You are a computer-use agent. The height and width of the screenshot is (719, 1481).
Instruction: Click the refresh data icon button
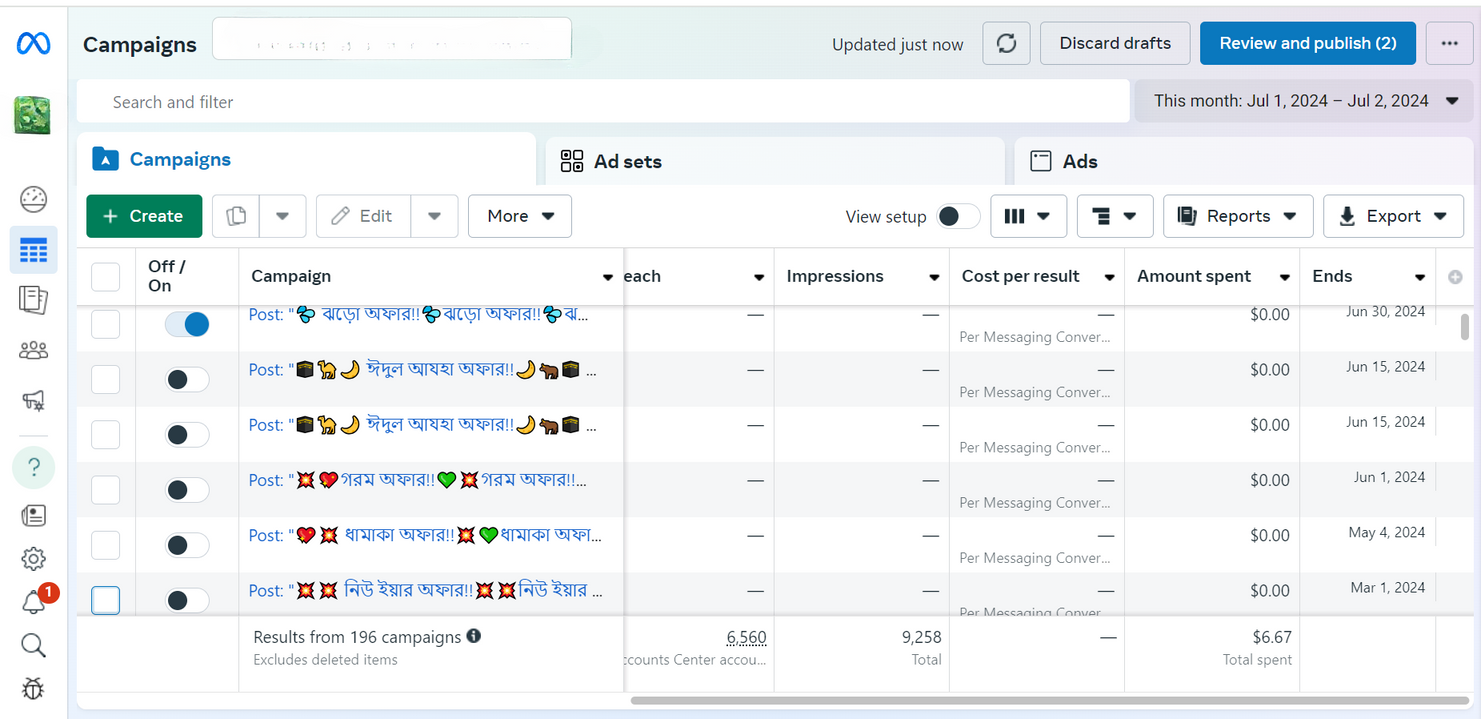pos(1006,44)
